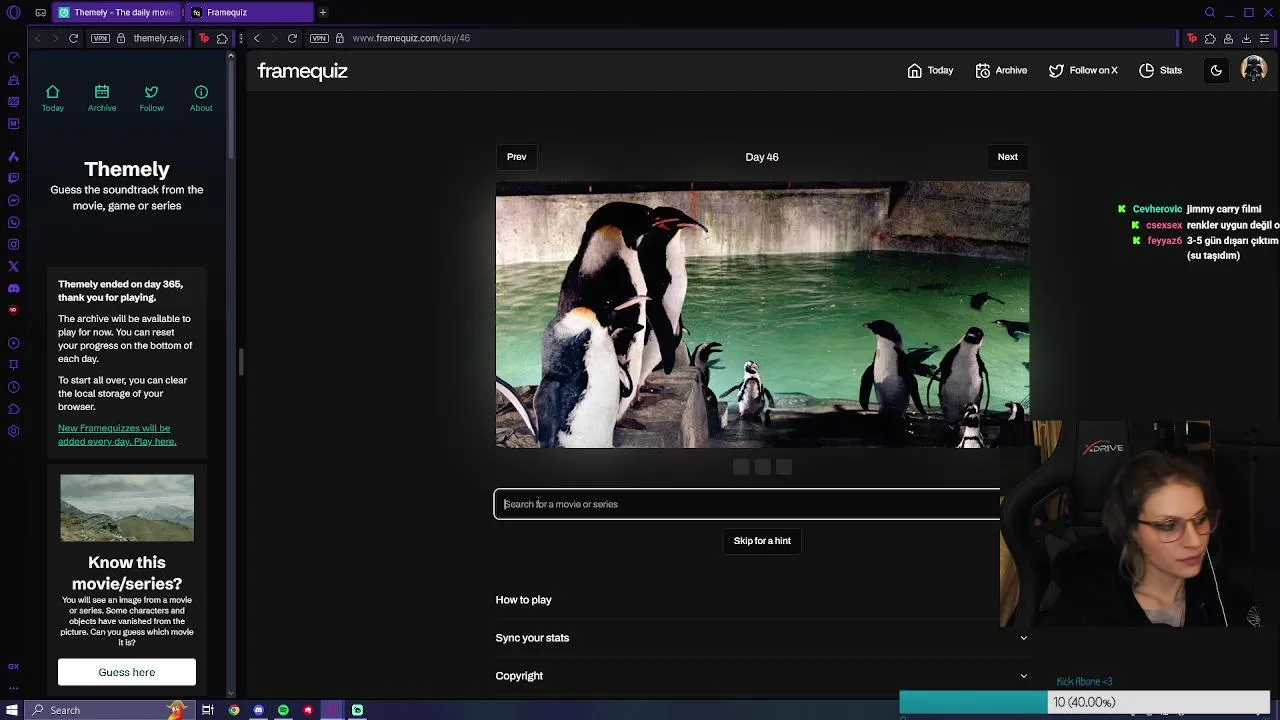The width and height of the screenshot is (1280, 720).
Task: Go to the next day with Next
Action: [1007, 157]
